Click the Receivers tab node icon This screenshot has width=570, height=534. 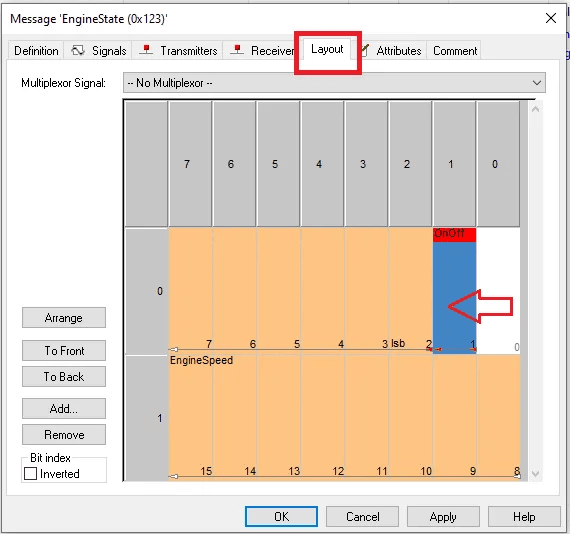[x=237, y=50]
